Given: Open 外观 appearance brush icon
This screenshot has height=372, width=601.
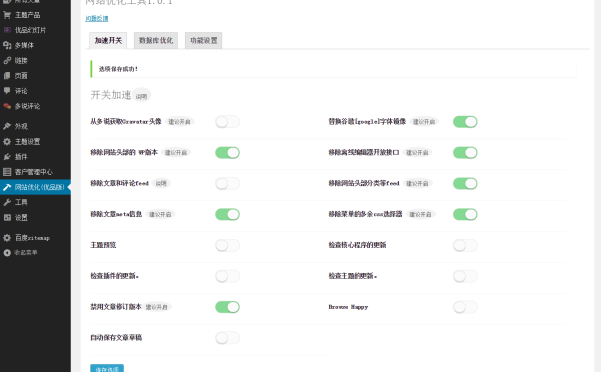Looking at the screenshot, I should pyautogui.click(x=7, y=126).
